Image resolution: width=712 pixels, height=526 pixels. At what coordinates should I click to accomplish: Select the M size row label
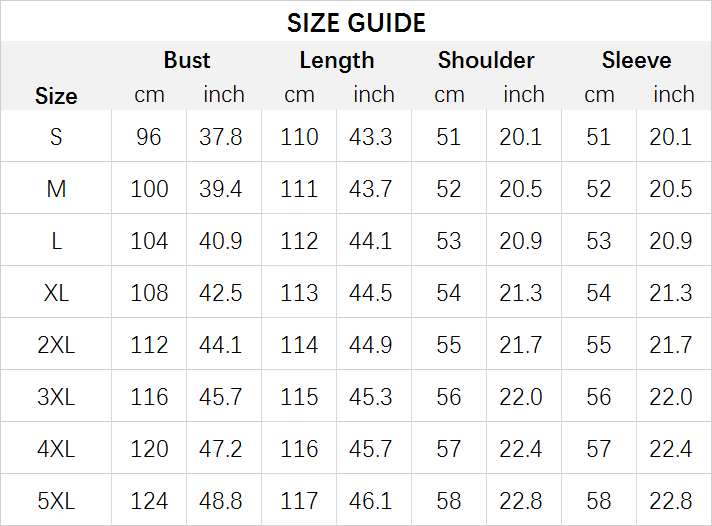coord(56,189)
